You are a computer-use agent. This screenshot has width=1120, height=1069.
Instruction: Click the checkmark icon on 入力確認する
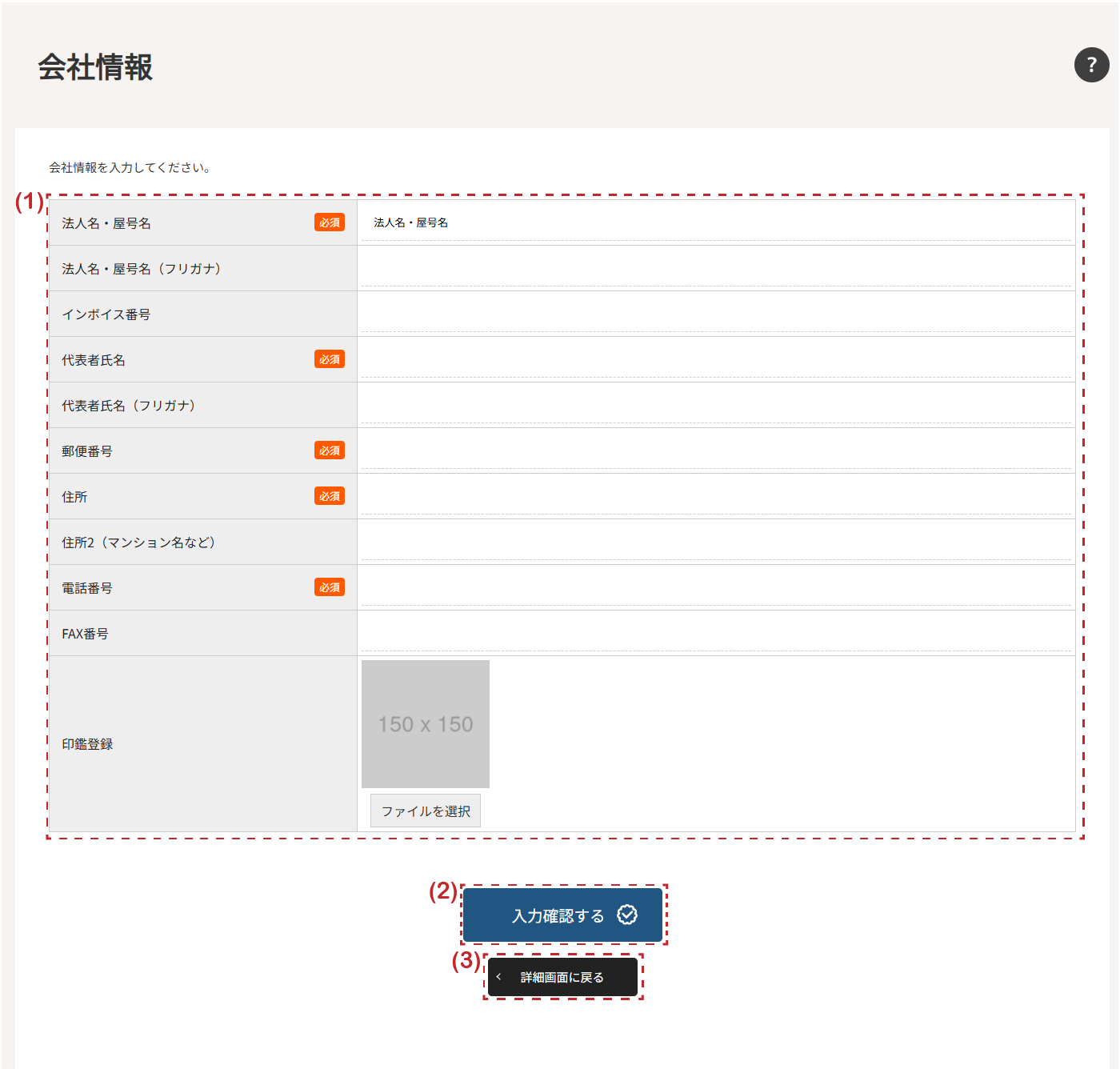(627, 915)
